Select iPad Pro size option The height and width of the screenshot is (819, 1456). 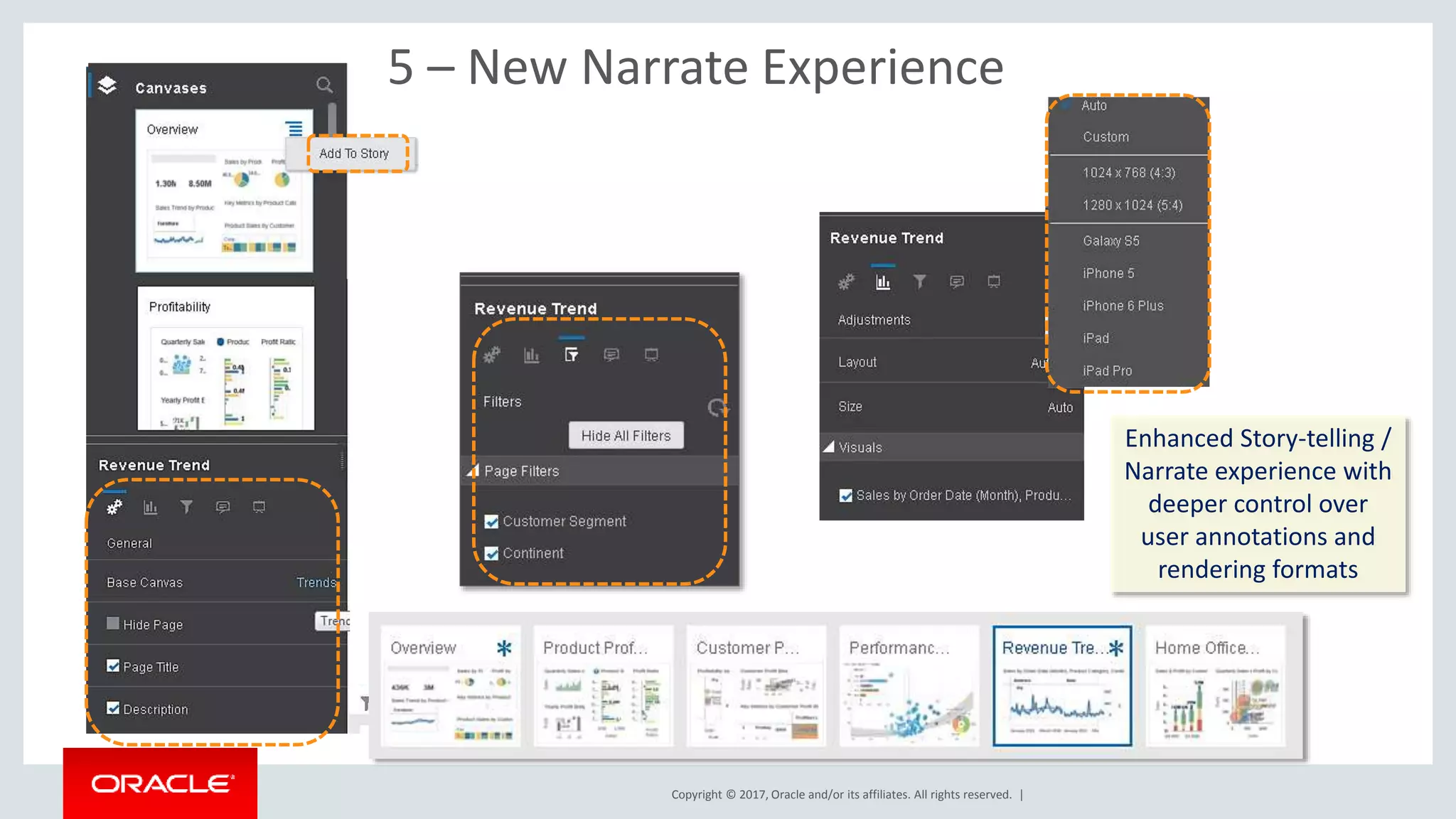(1108, 371)
